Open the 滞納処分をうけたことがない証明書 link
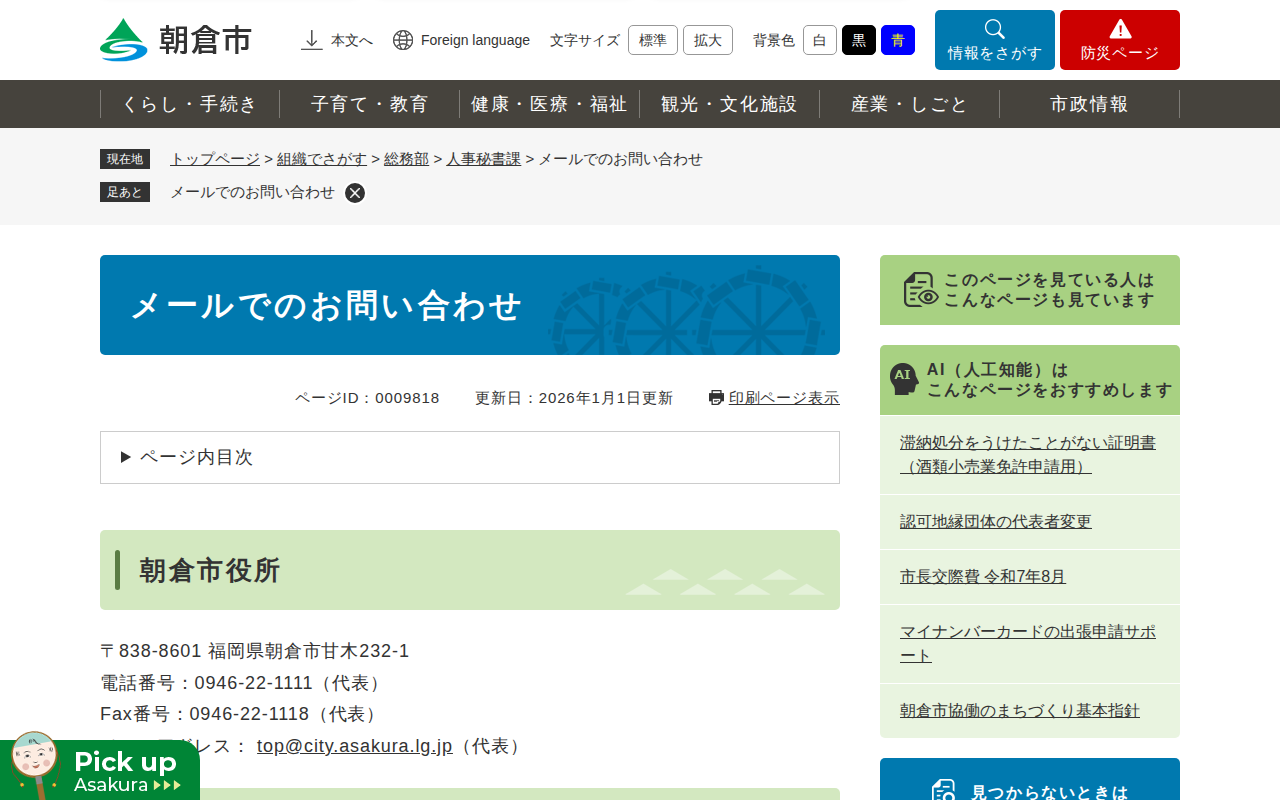 point(1027,441)
